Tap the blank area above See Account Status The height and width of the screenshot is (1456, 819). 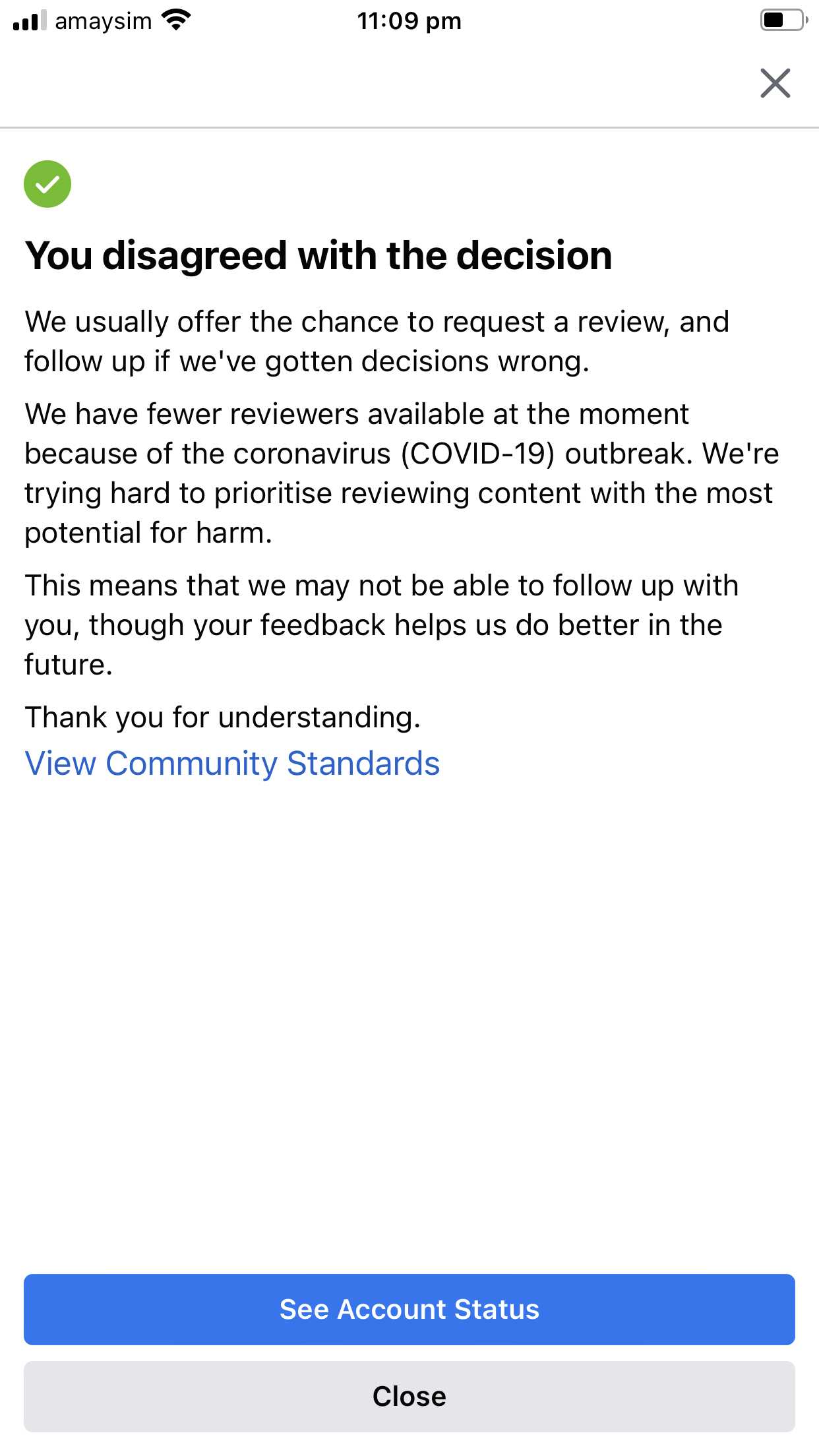tap(409, 1022)
